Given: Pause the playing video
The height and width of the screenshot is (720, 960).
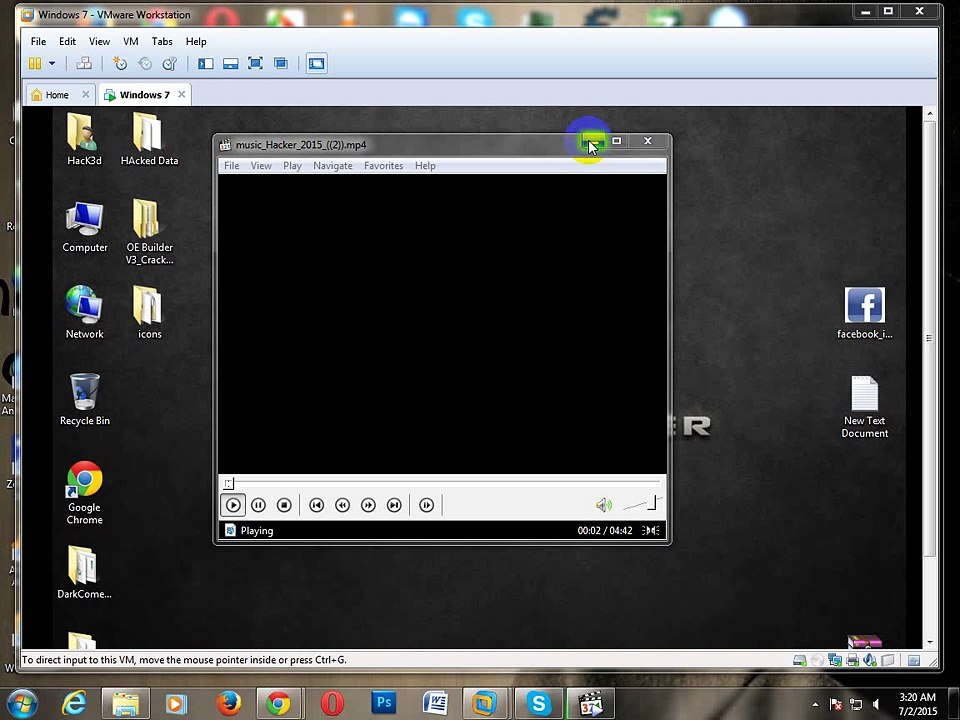Looking at the screenshot, I should pyautogui.click(x=258, y=505).
